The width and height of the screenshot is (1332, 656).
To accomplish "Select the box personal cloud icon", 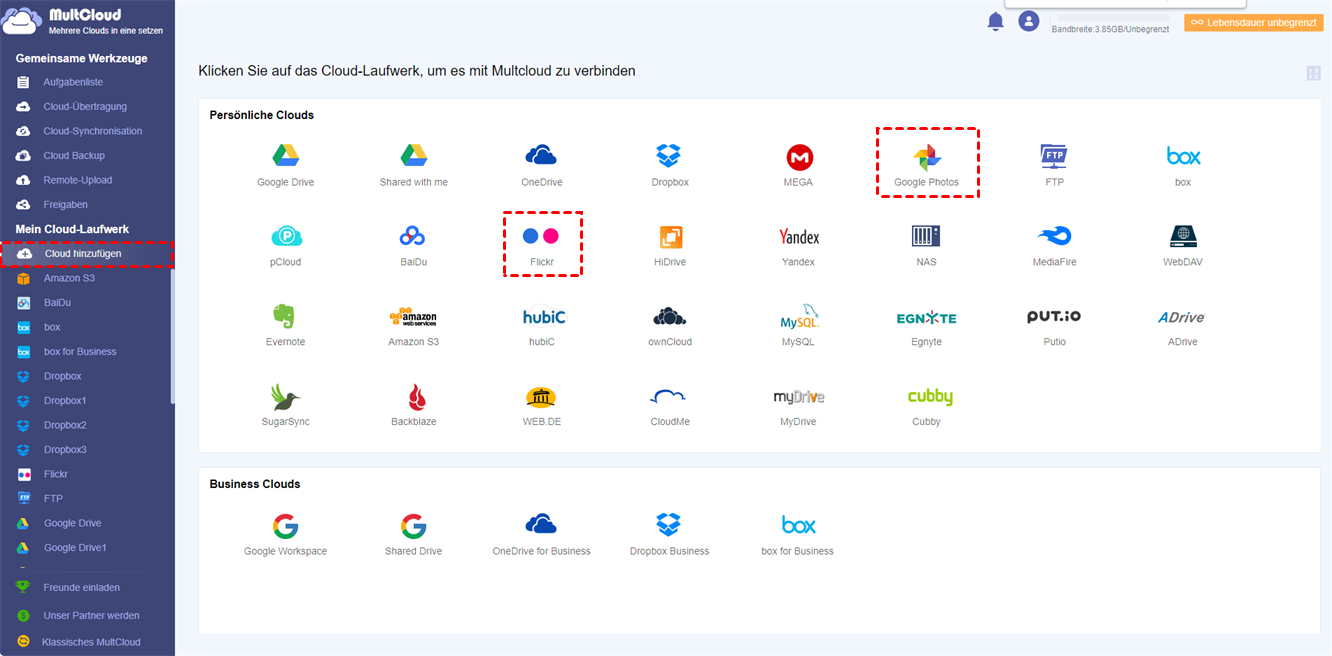I will (x=1183, y=156).
